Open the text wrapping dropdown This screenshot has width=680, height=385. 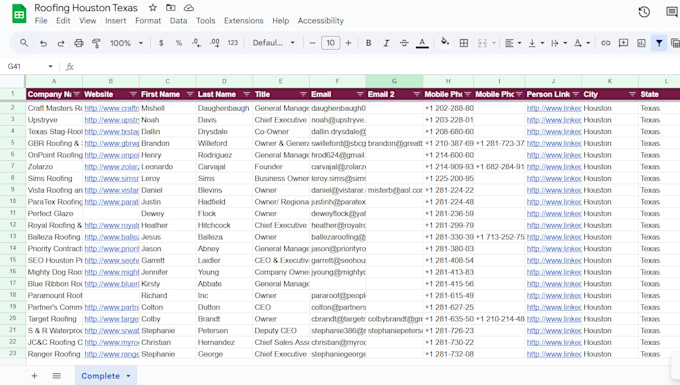(x=559, y=43)
